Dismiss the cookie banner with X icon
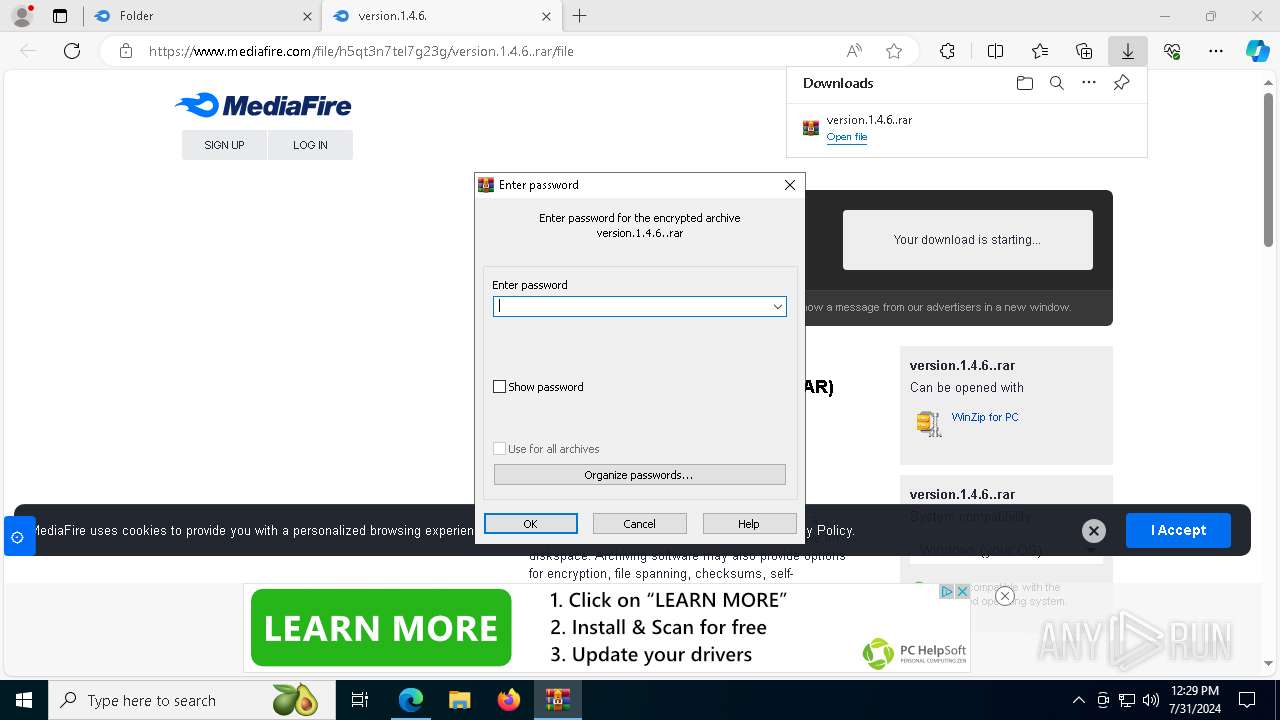Viewport: 1280px width, 720px height. click(1094, 531)
